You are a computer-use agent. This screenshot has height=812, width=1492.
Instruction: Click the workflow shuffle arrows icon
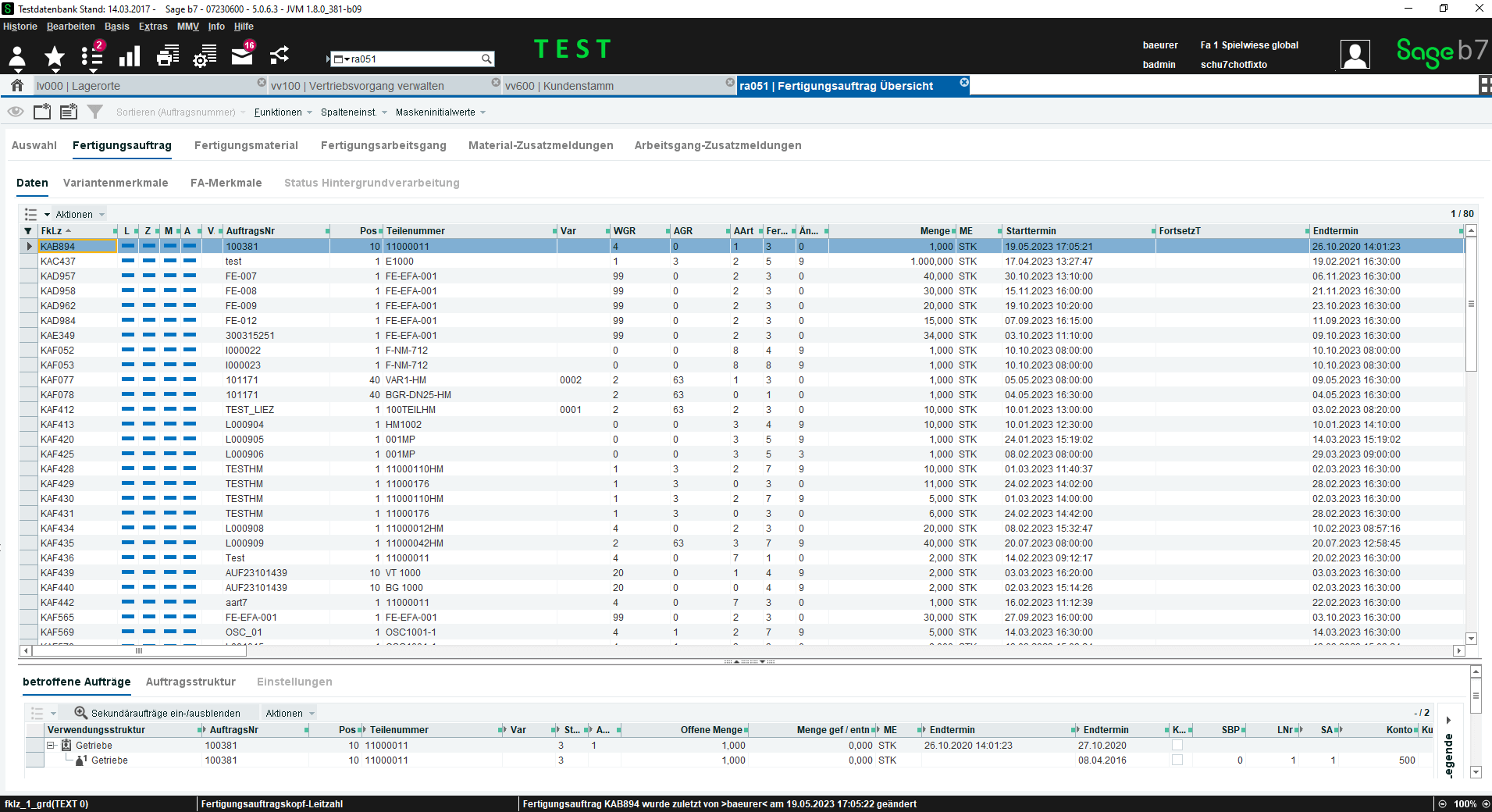click(x=280, y=55)
